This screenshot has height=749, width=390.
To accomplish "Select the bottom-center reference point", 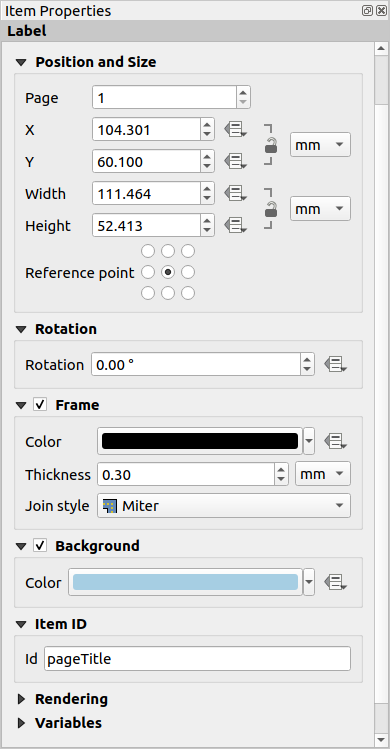I will (x=168, y=293).
